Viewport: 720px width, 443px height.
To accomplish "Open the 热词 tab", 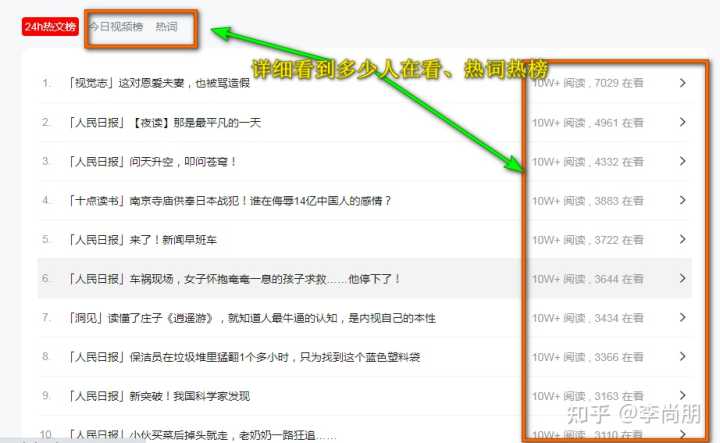I will 166,27.
